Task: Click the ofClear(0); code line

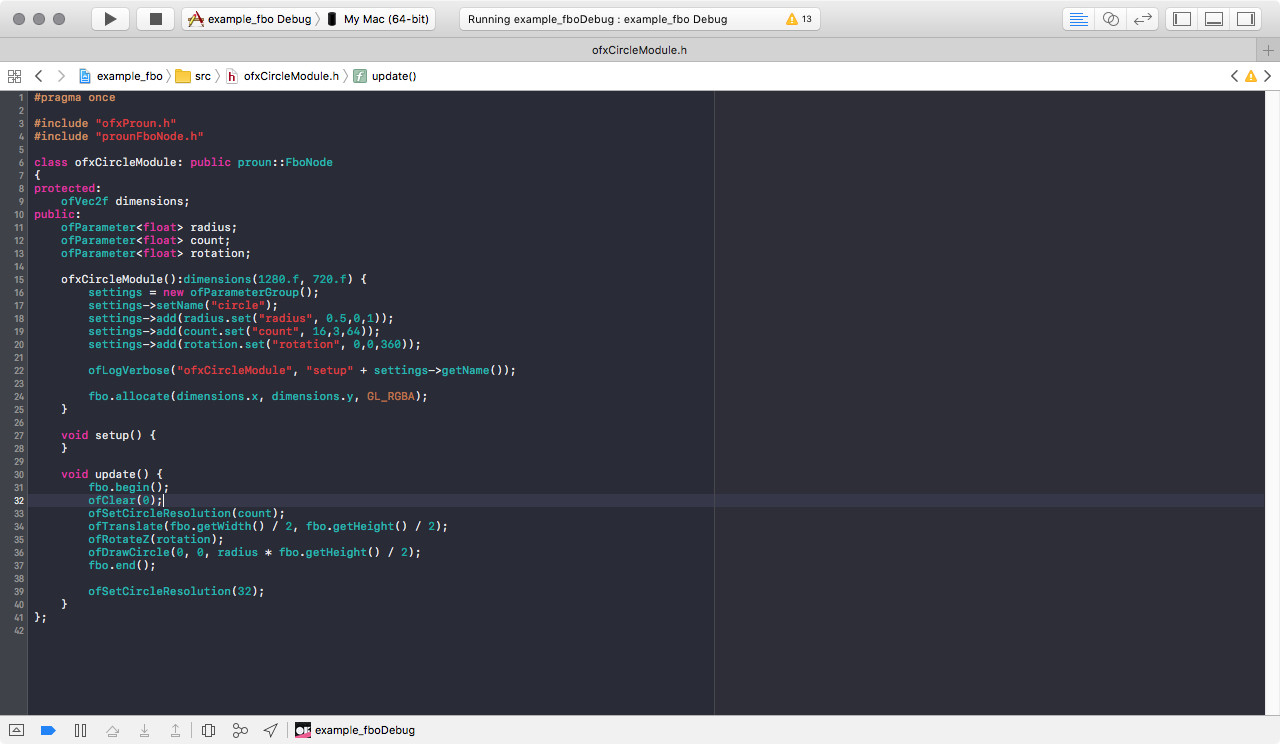Action: pyautogui.click(x=124, y=500)
